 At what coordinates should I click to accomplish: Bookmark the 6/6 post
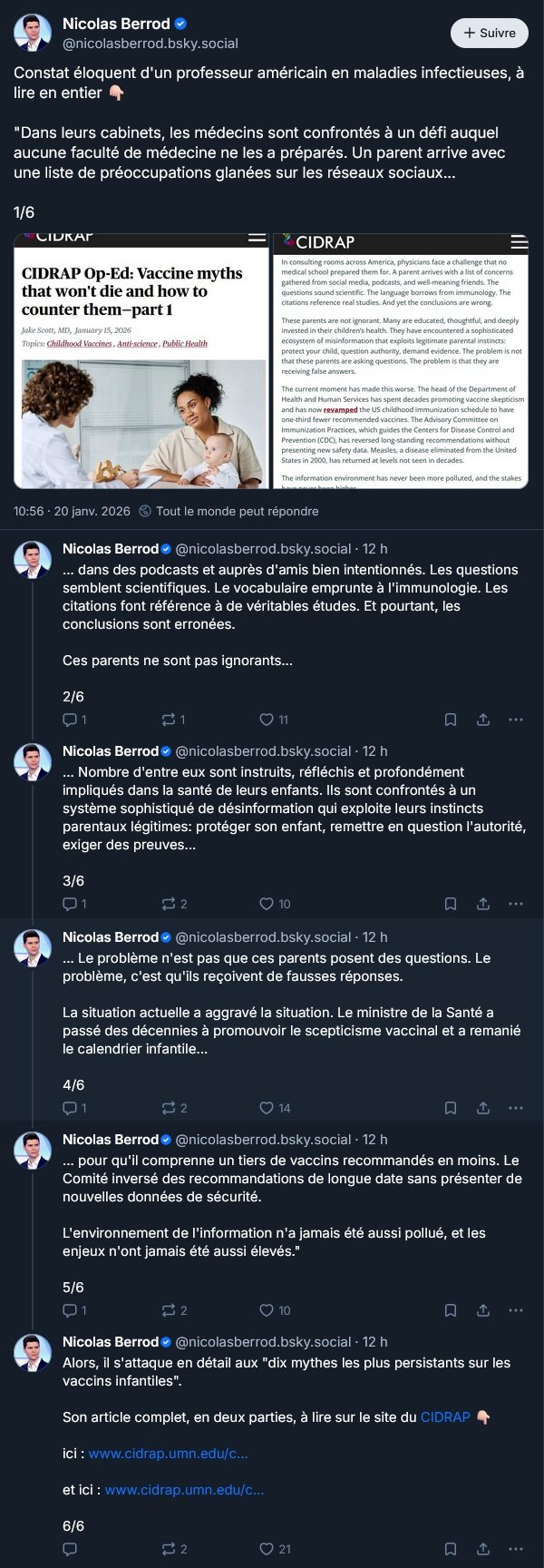(451, 1549)
